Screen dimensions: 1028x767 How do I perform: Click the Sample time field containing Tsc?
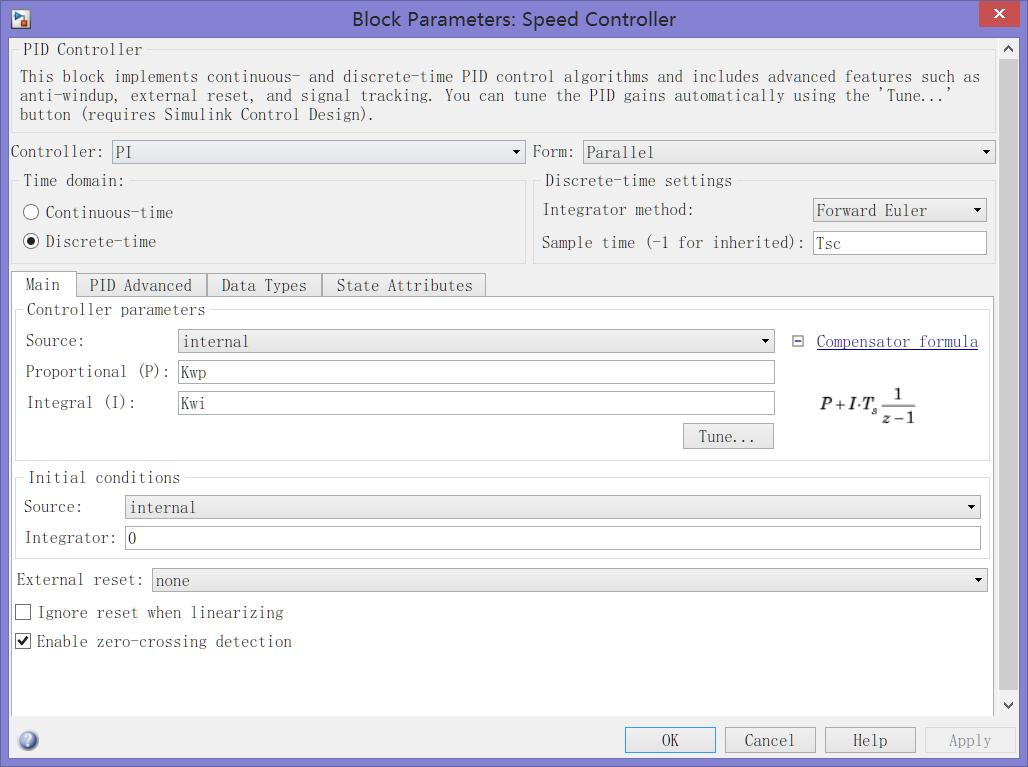[900, 243]
